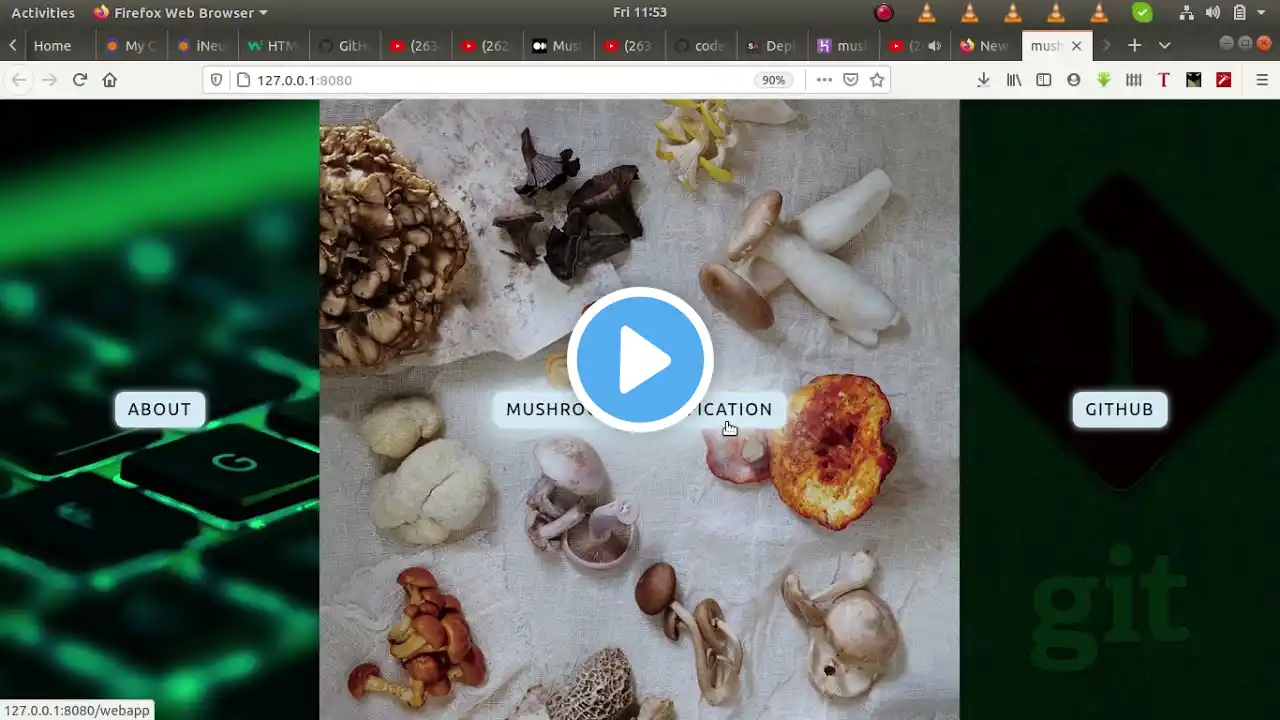
Task: Open the Firefox account menu
Action: [1074, 80]
